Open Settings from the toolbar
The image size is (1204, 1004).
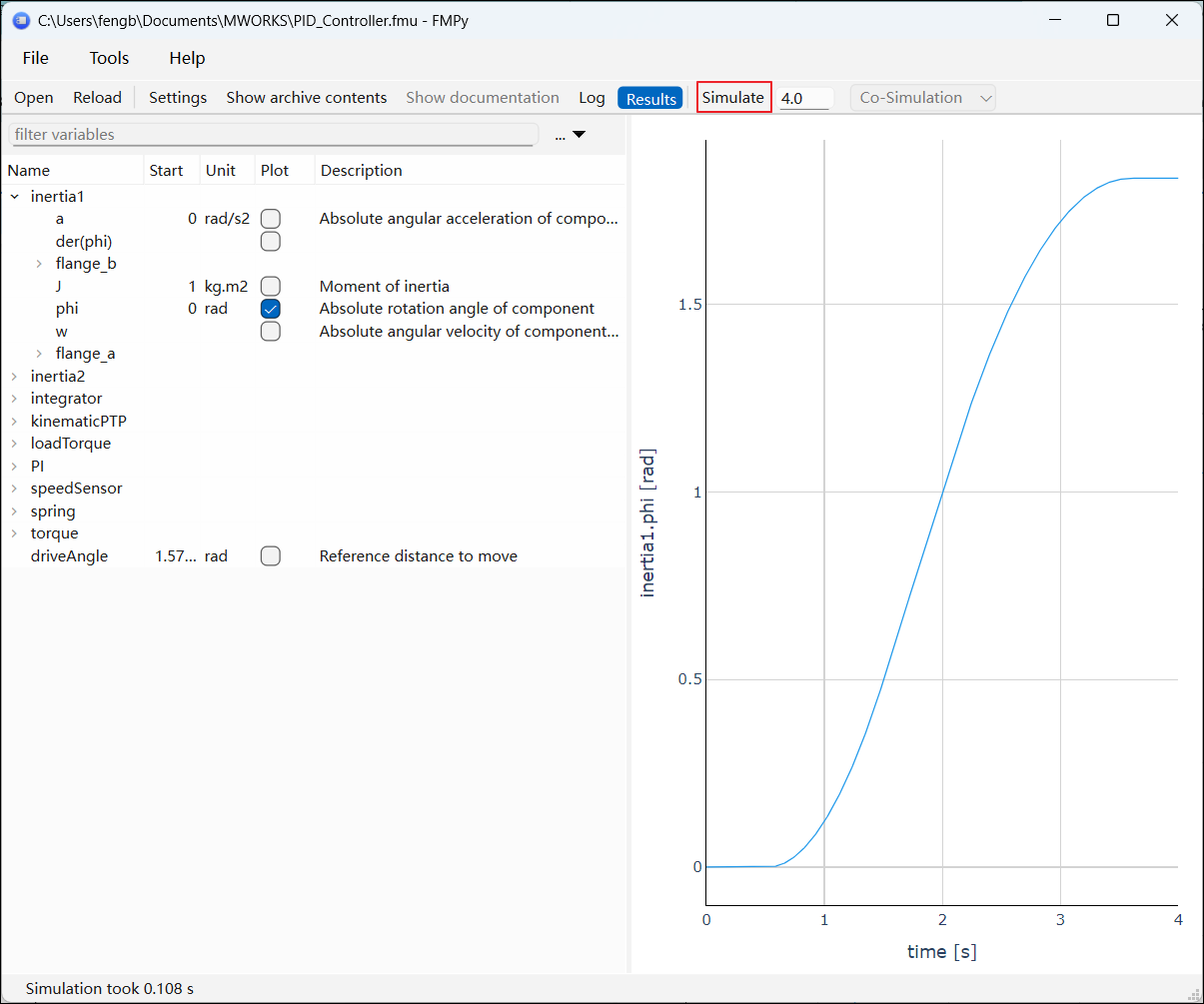(x=178, y=98)
